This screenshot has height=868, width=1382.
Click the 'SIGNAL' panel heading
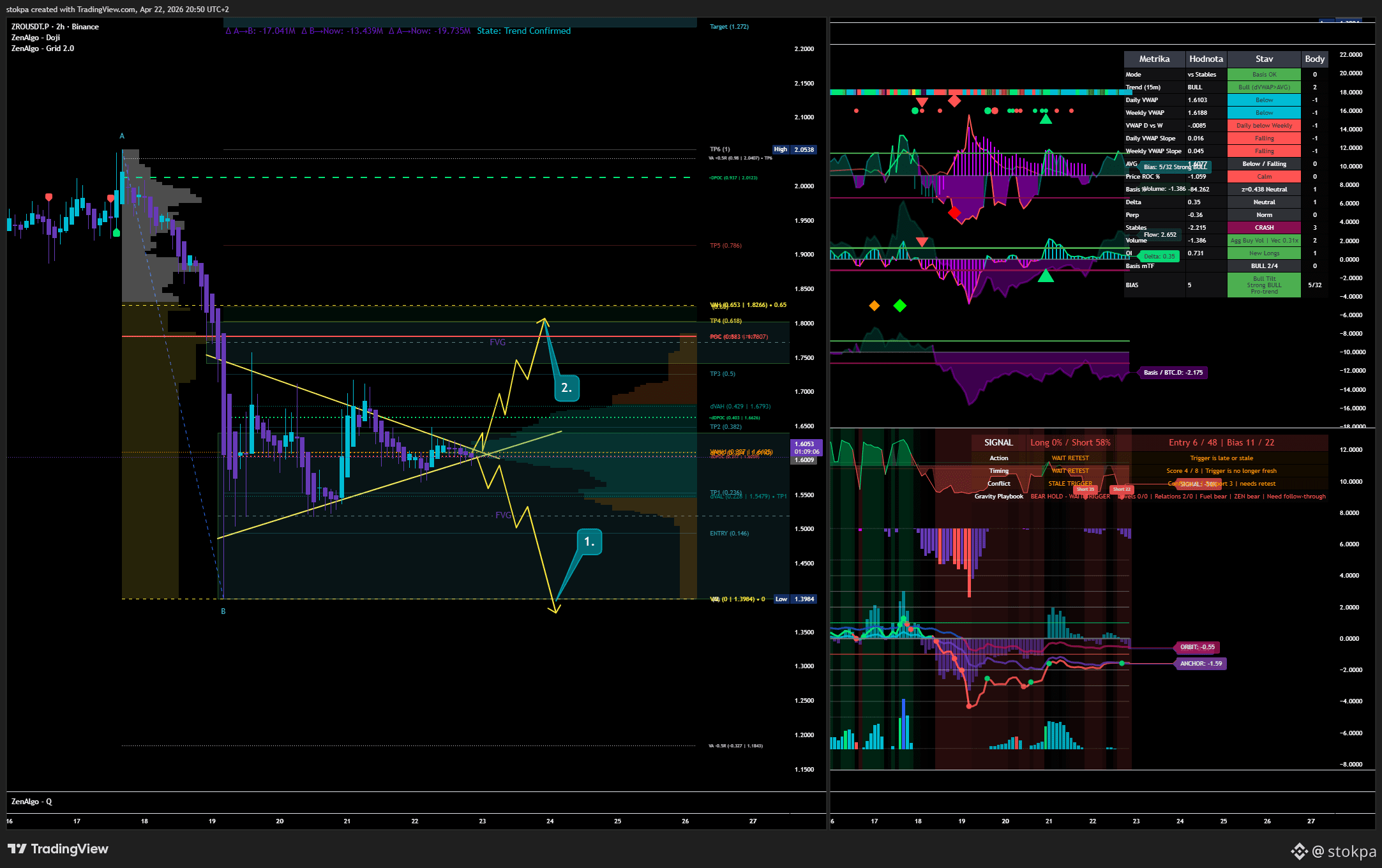(x=998, y=442)
